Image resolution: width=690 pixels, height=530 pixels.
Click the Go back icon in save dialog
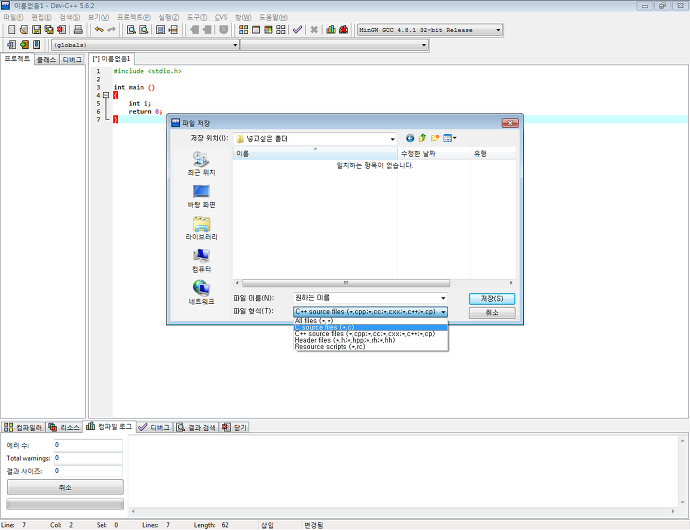tap(410, 138)
